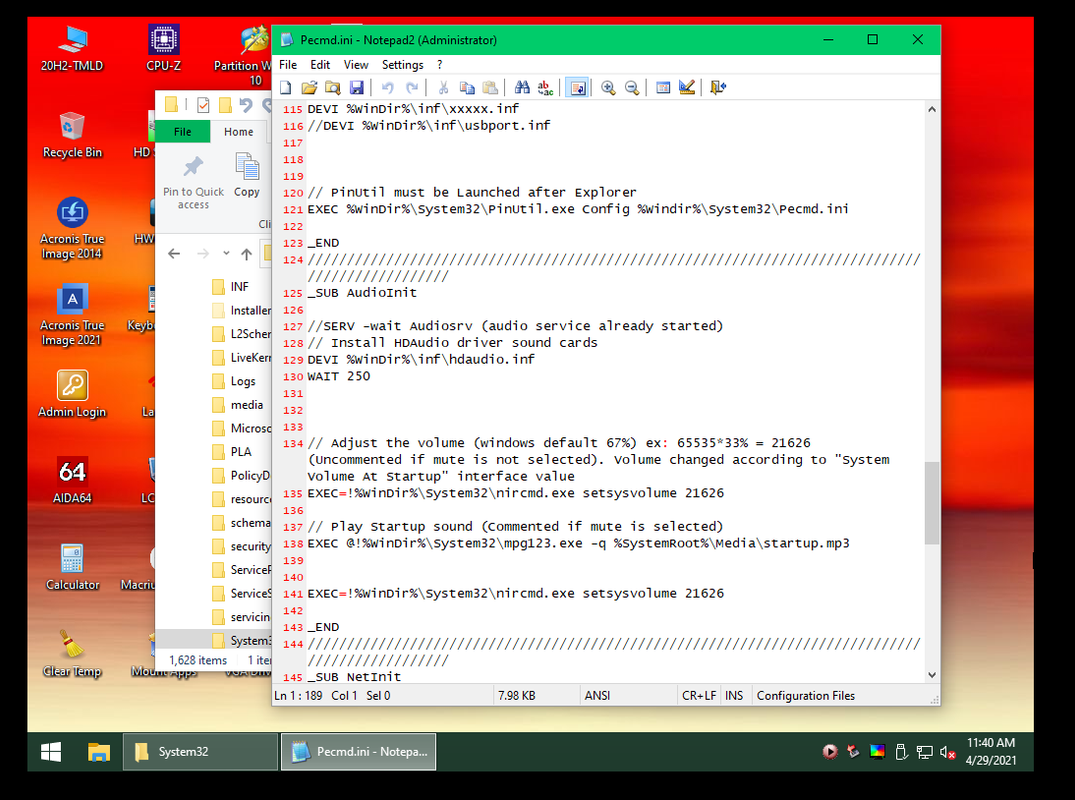Open the ? help menu

click(439, 64)
